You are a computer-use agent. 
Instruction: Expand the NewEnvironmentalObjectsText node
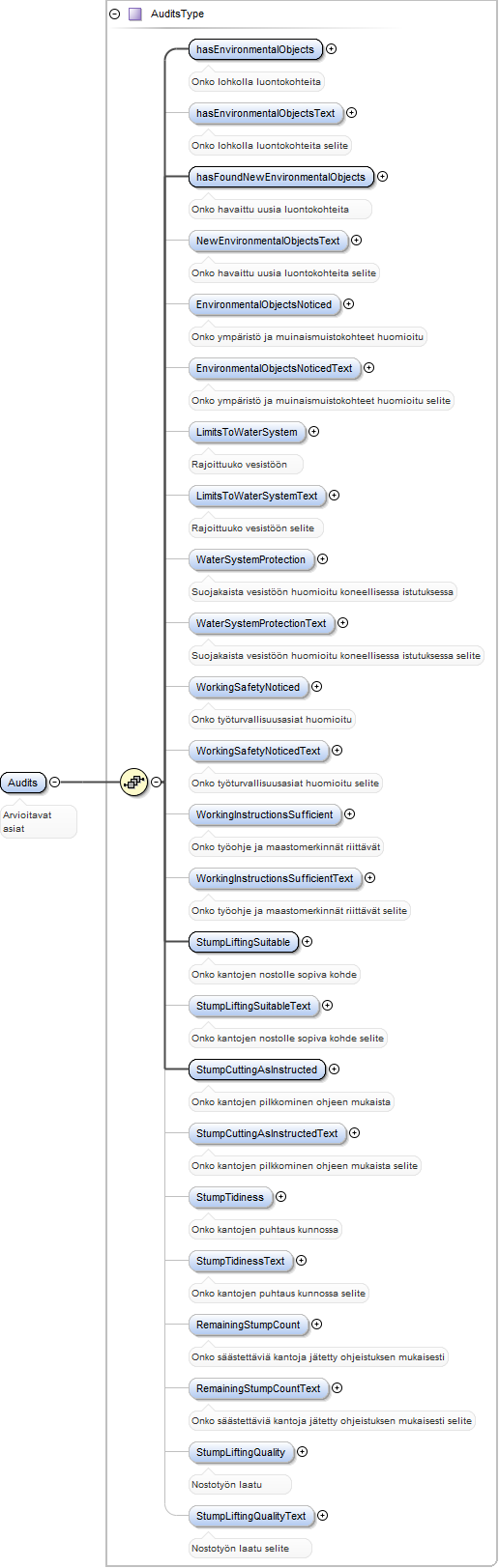[x=357, y=240]
